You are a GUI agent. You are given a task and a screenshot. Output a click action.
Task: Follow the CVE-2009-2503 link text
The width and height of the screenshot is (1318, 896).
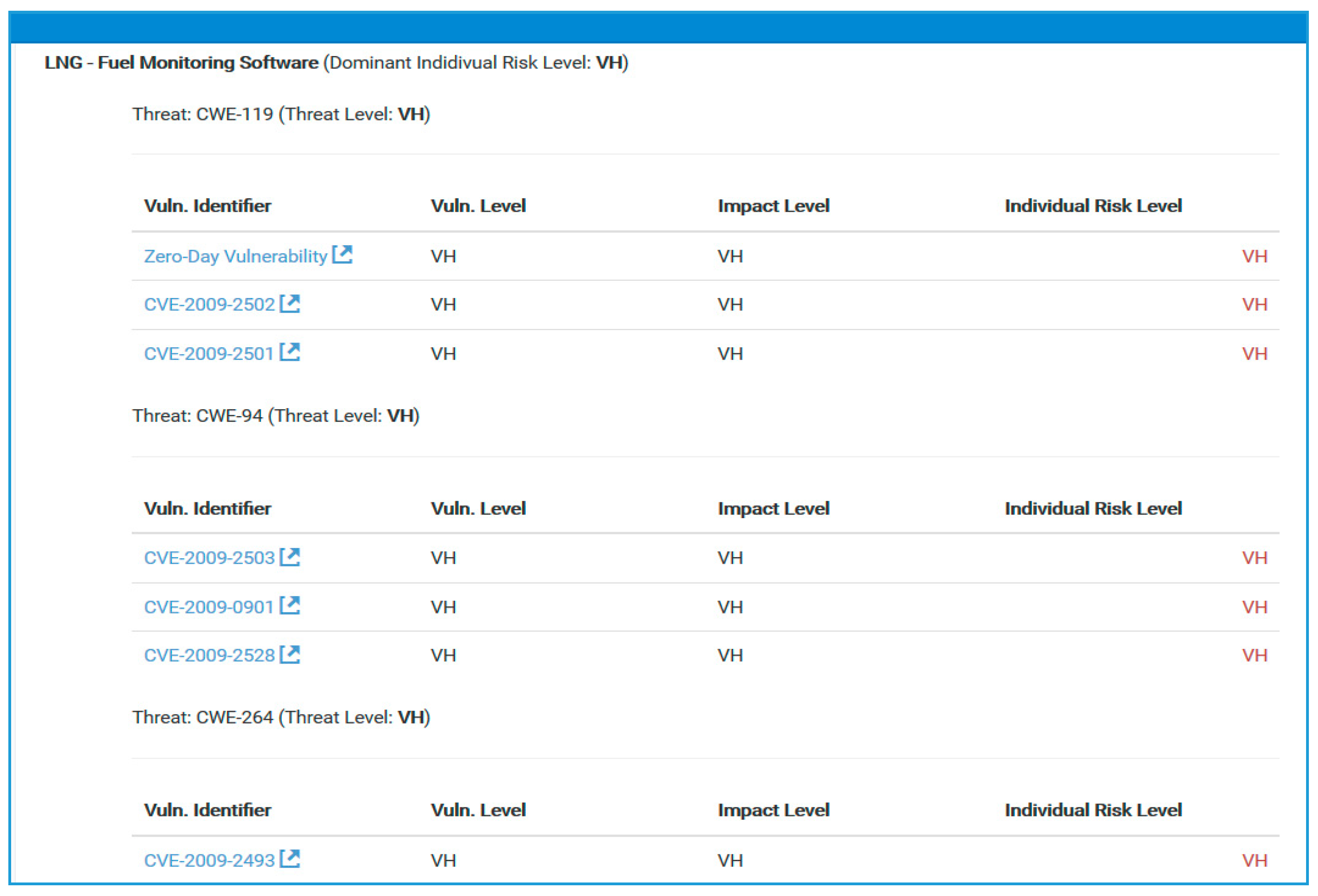(x=209, y=558)
